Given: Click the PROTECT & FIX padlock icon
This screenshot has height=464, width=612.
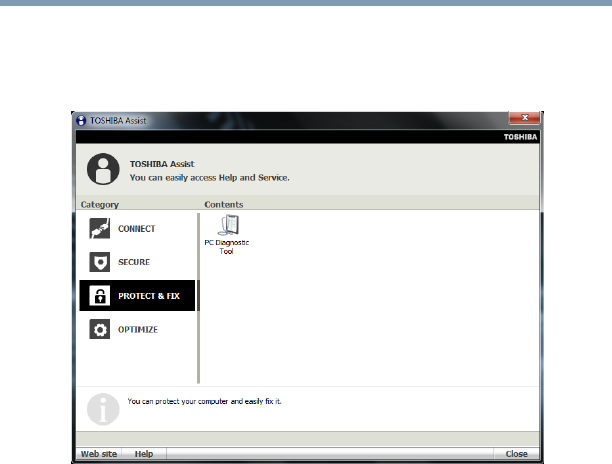Looking at the screenshot, I should (x=100, y=295).
